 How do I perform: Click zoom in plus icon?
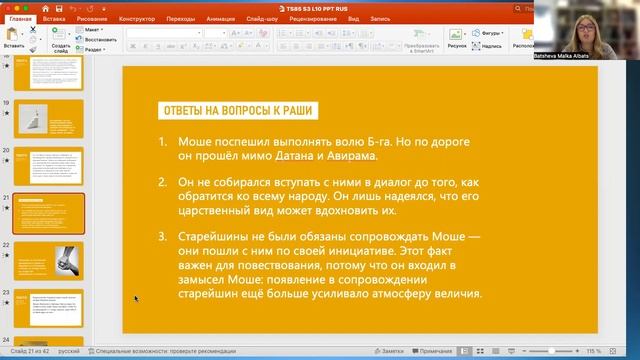(x=577, y=351)
